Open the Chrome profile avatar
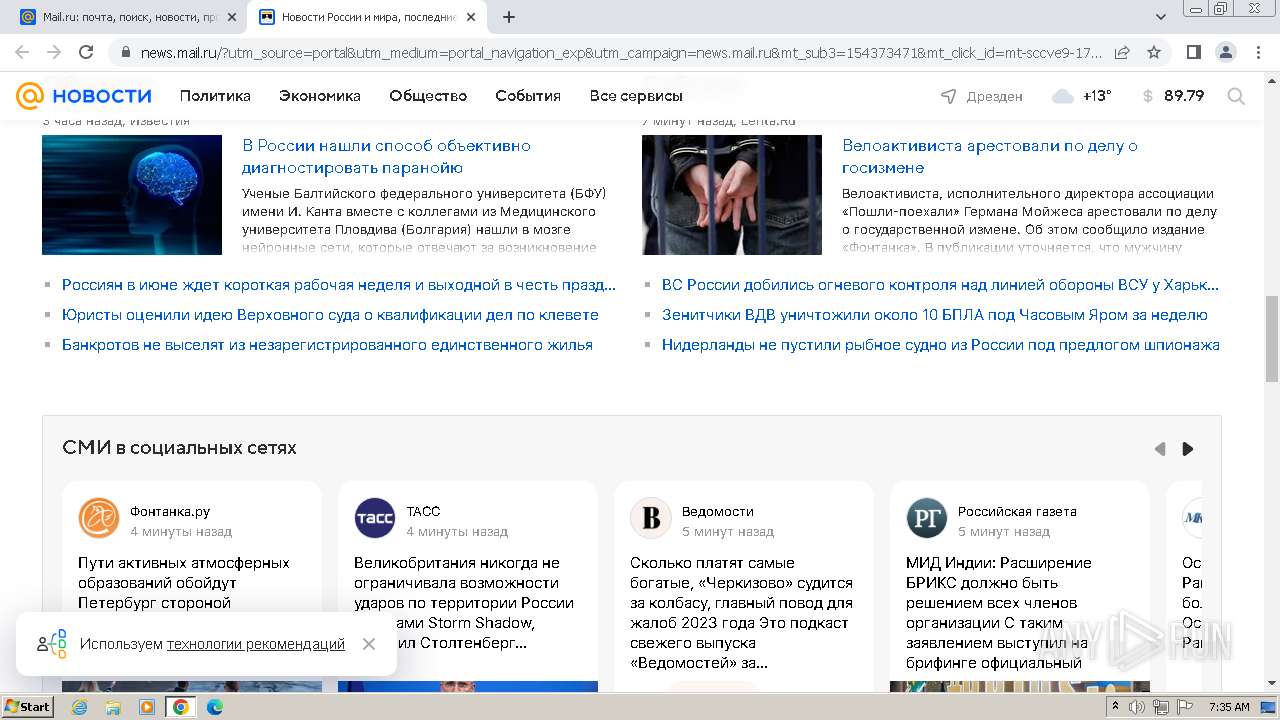The height and width of the screenshot is (720, 1280). (1226, 52)
